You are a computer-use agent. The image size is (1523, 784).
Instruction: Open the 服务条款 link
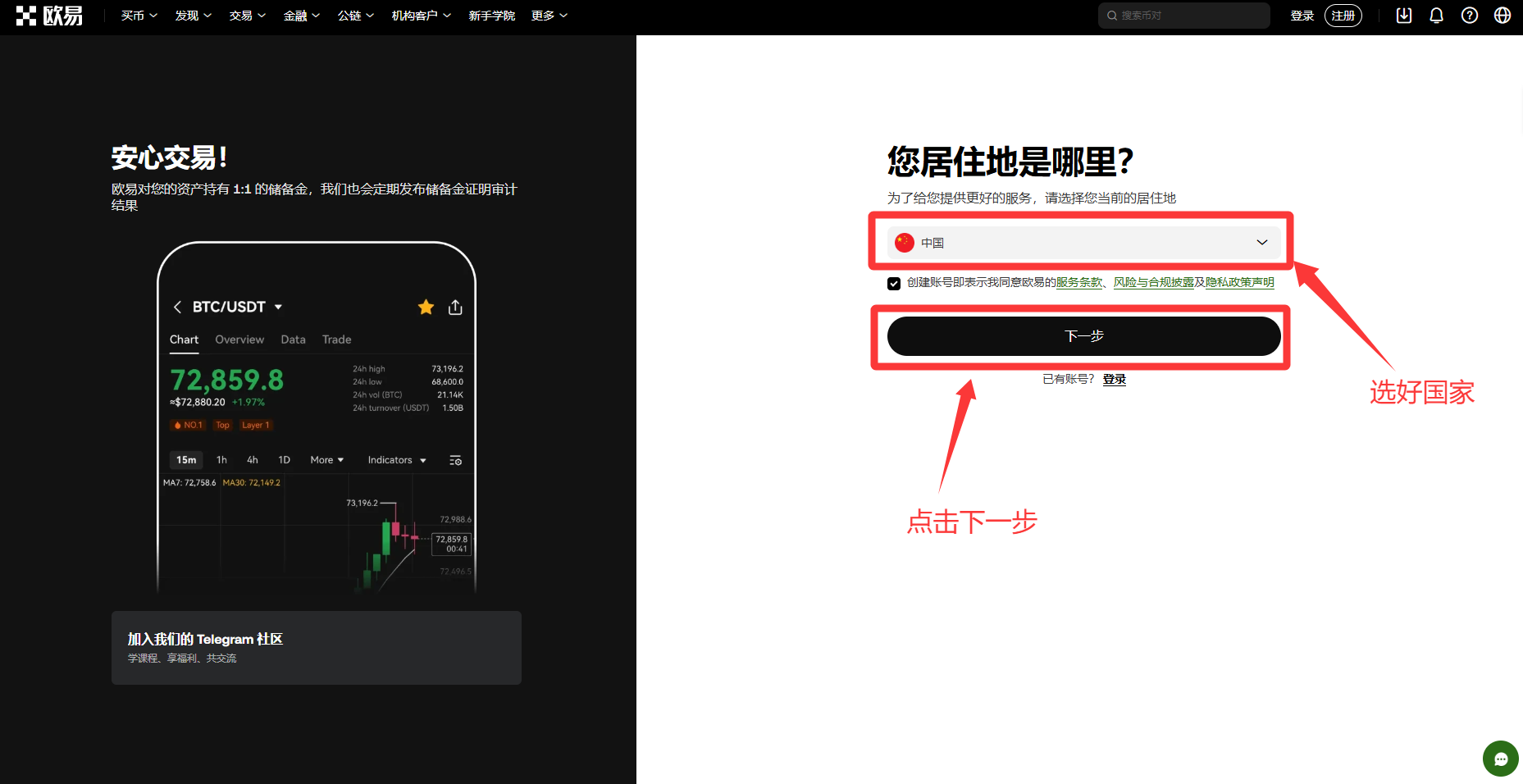[x=1079, y=283]
